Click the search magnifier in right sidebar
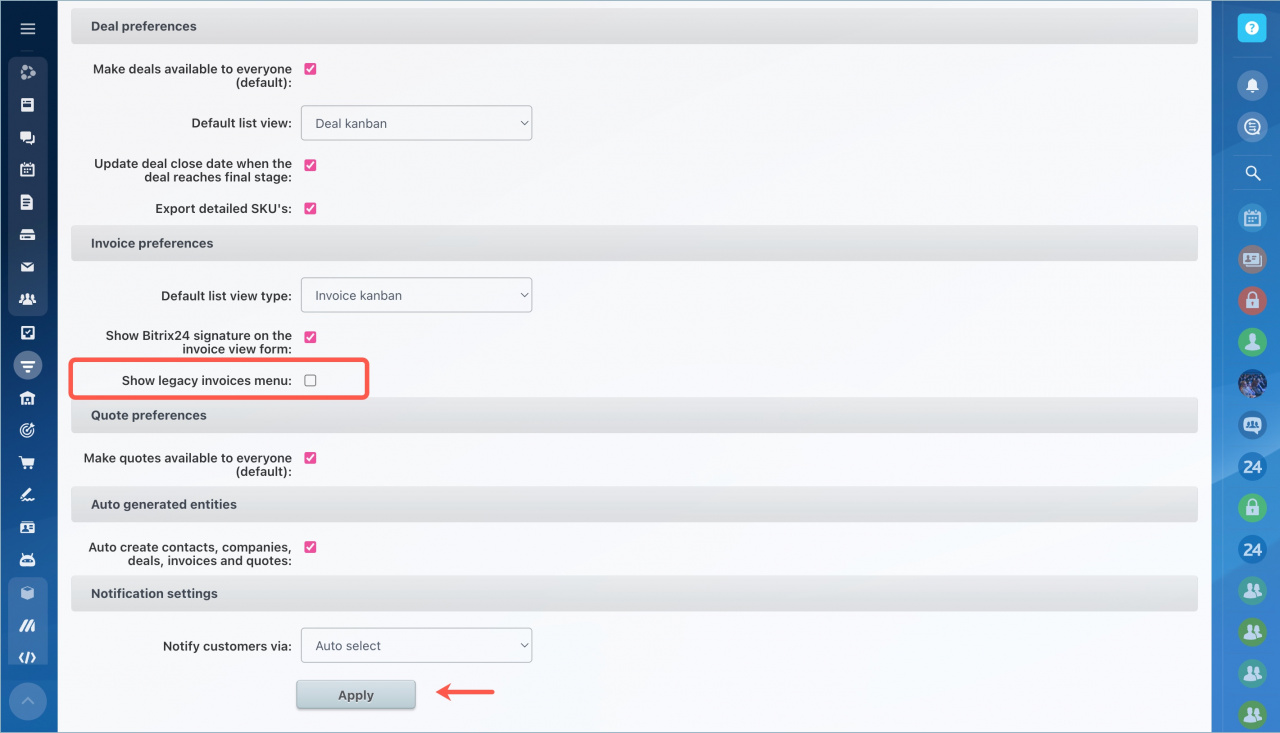This screenshot has width=1280, height=733. point(1252,173)
